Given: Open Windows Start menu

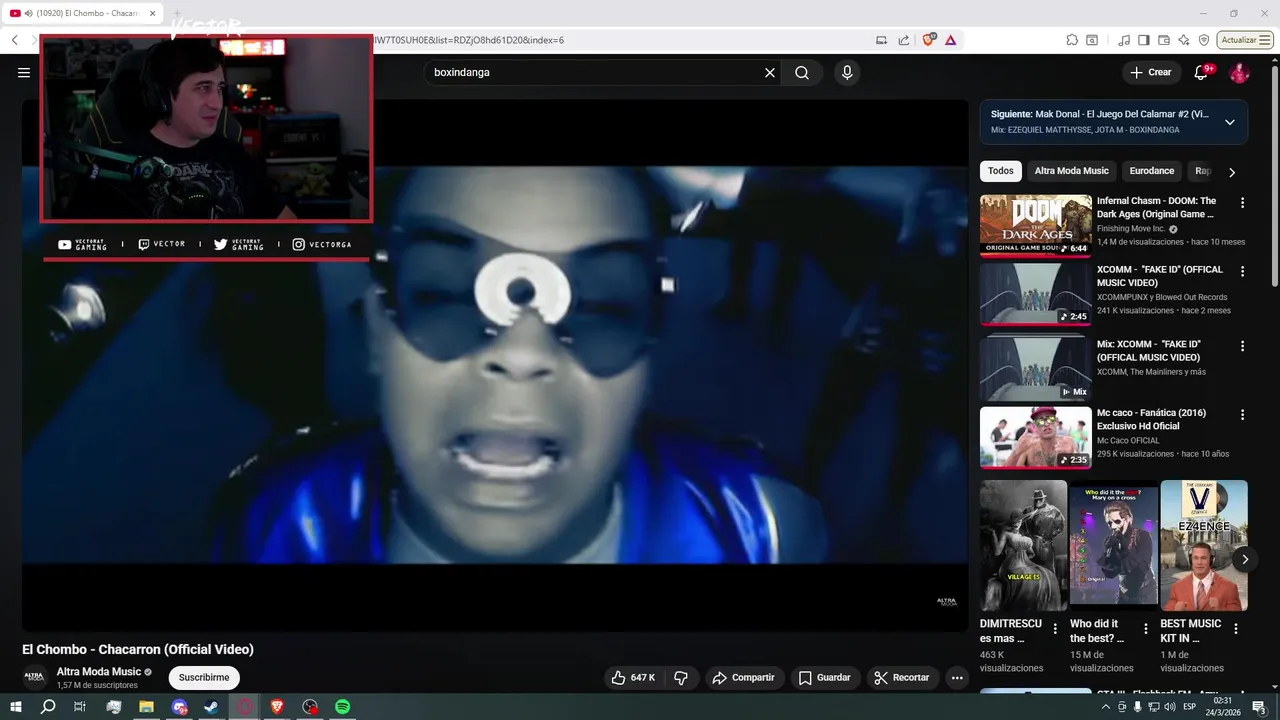Looking at the screenshot, I should (x=16, y=707).
